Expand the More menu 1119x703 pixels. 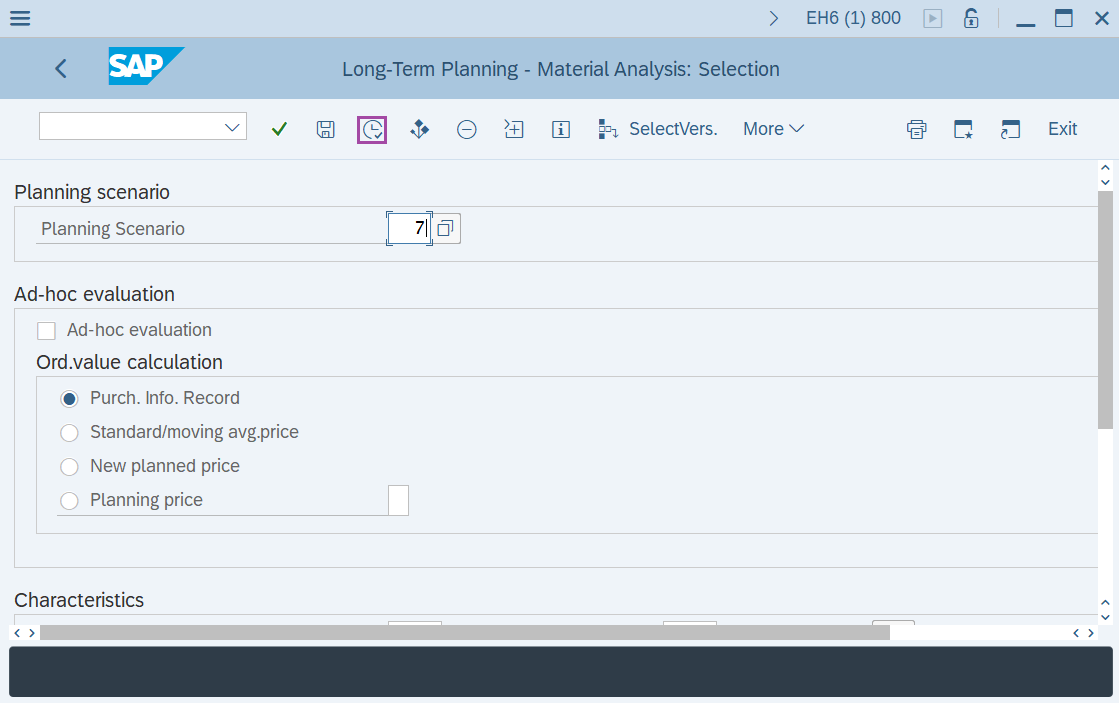pyautogui.click(x=773, y=129)
